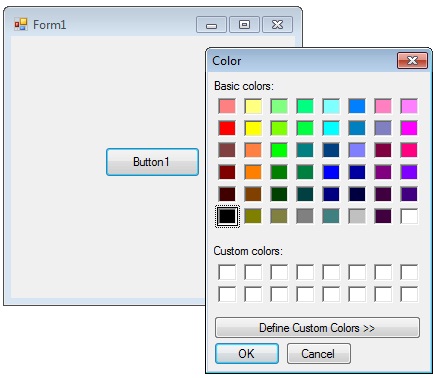This screenshot has width=435, height=378.
Task: Select the light silver swatch in bottom row
Action: 357,216
